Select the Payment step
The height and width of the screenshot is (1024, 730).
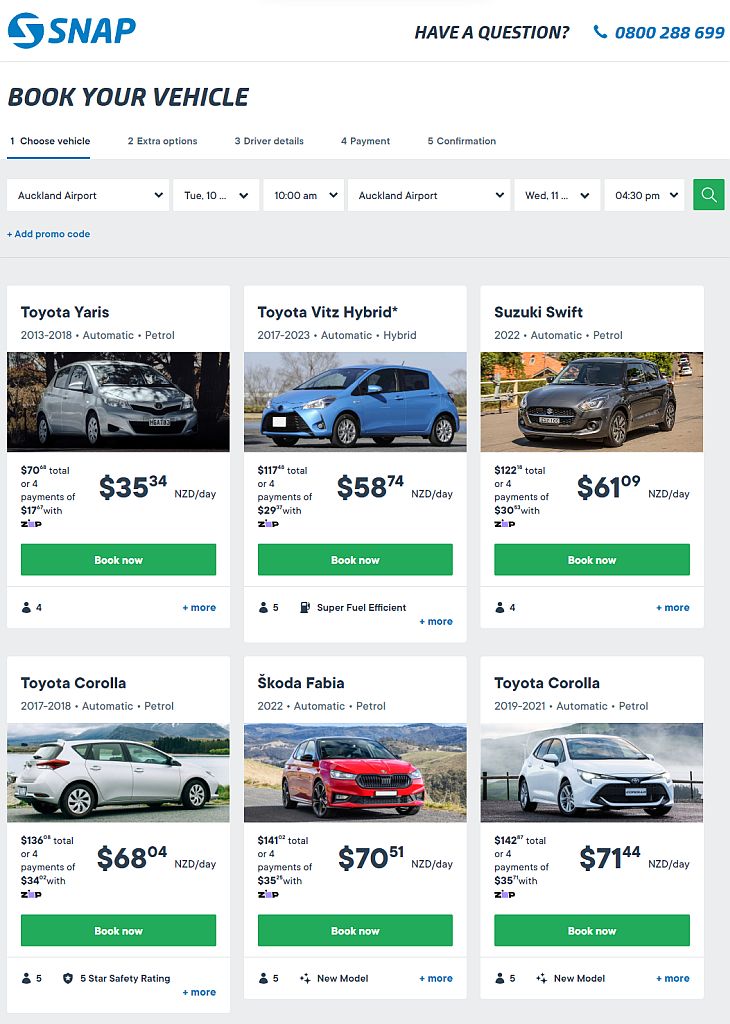365,141
